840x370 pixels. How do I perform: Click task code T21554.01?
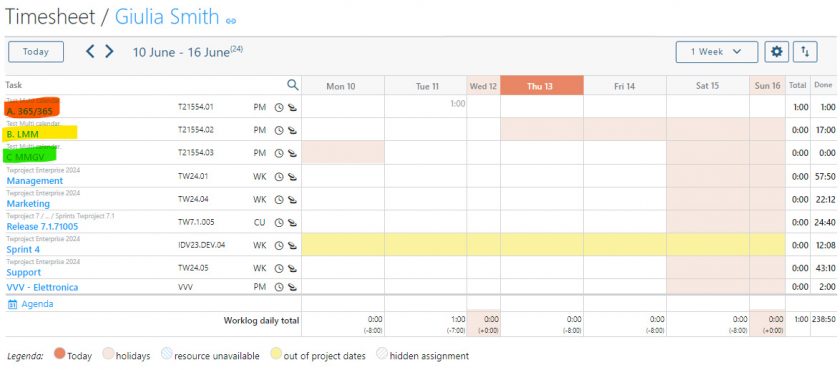[x=196, y=107]
